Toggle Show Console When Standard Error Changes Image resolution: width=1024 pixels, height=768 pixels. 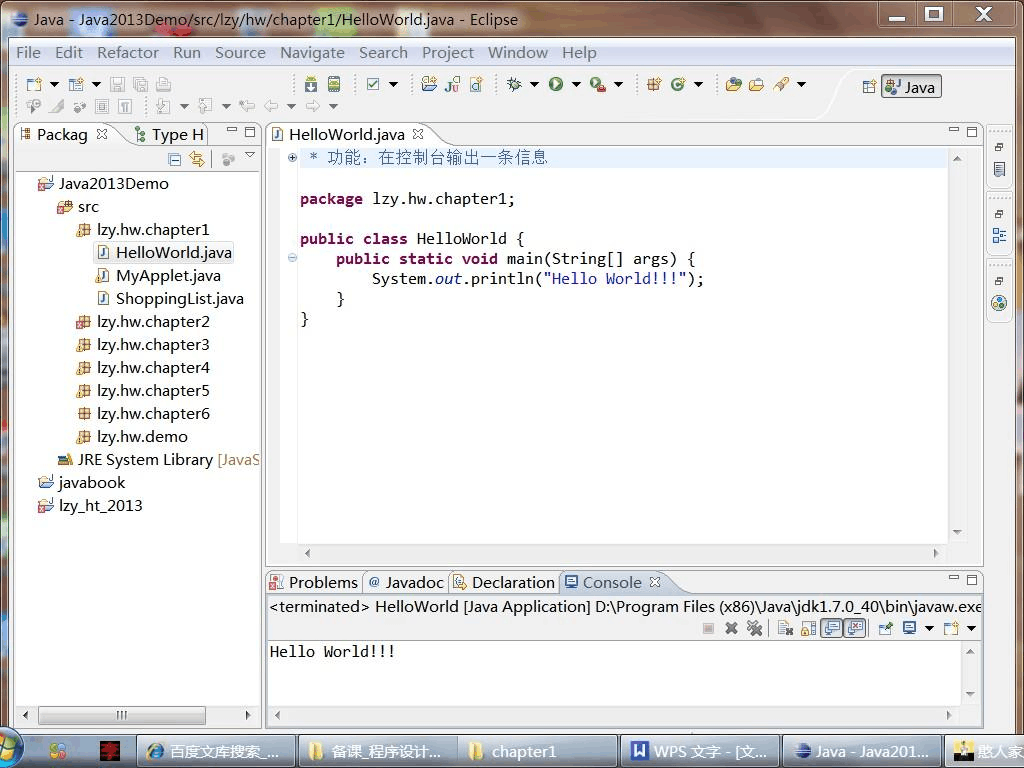[x=855, y=628]
